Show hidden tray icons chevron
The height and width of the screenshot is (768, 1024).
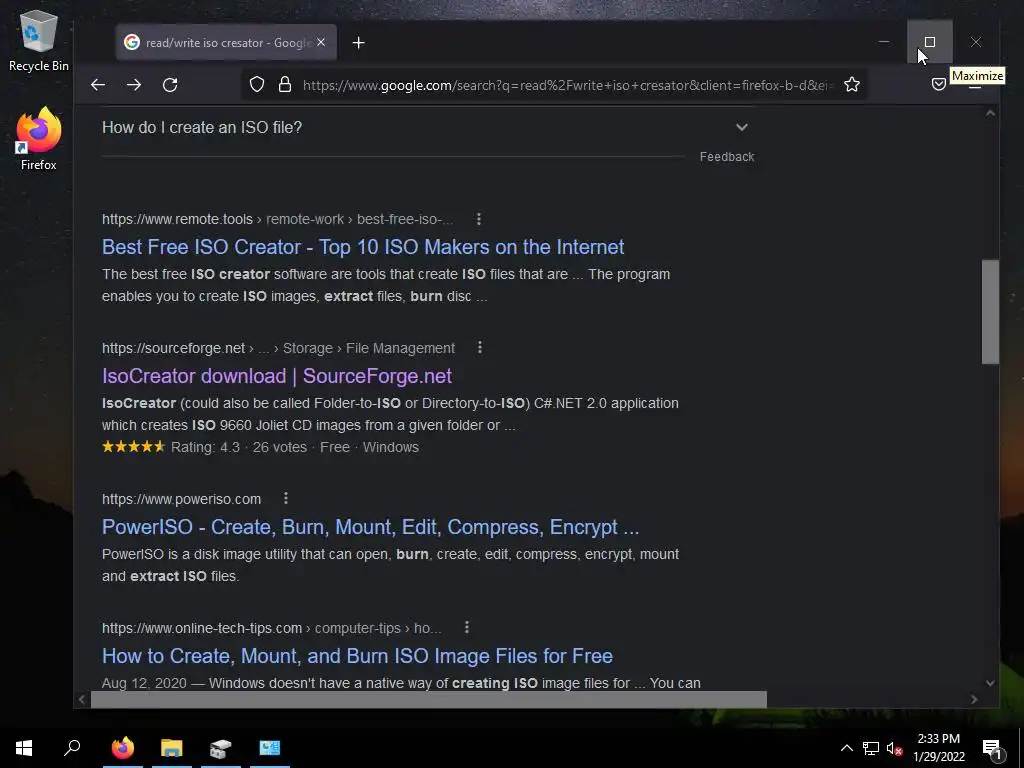pyautogui.click(x=846, y=748)
